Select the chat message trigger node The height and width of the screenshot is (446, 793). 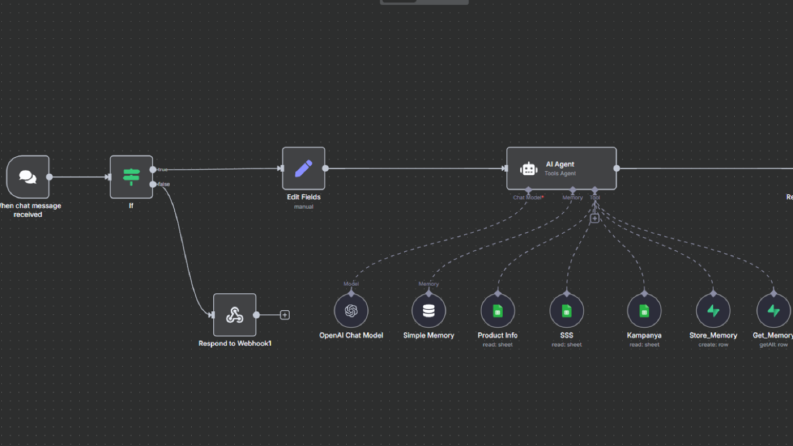[x=28, y=177]
